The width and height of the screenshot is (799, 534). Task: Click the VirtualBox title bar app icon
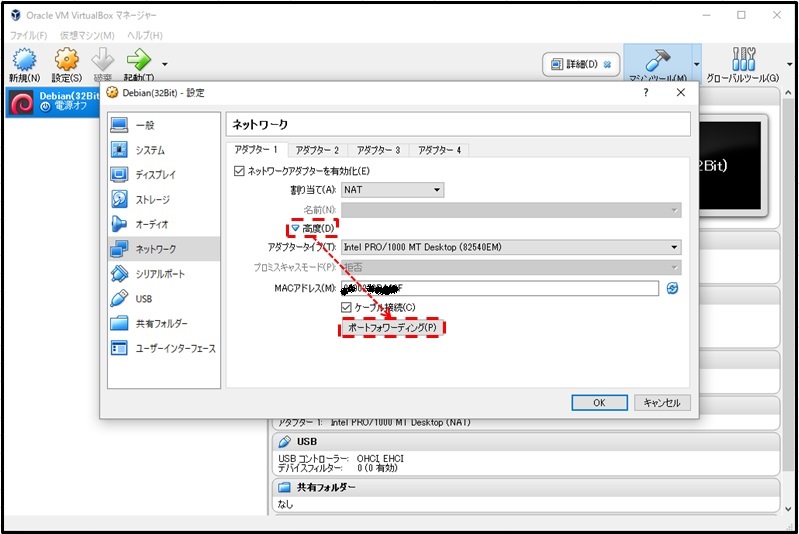16,15
